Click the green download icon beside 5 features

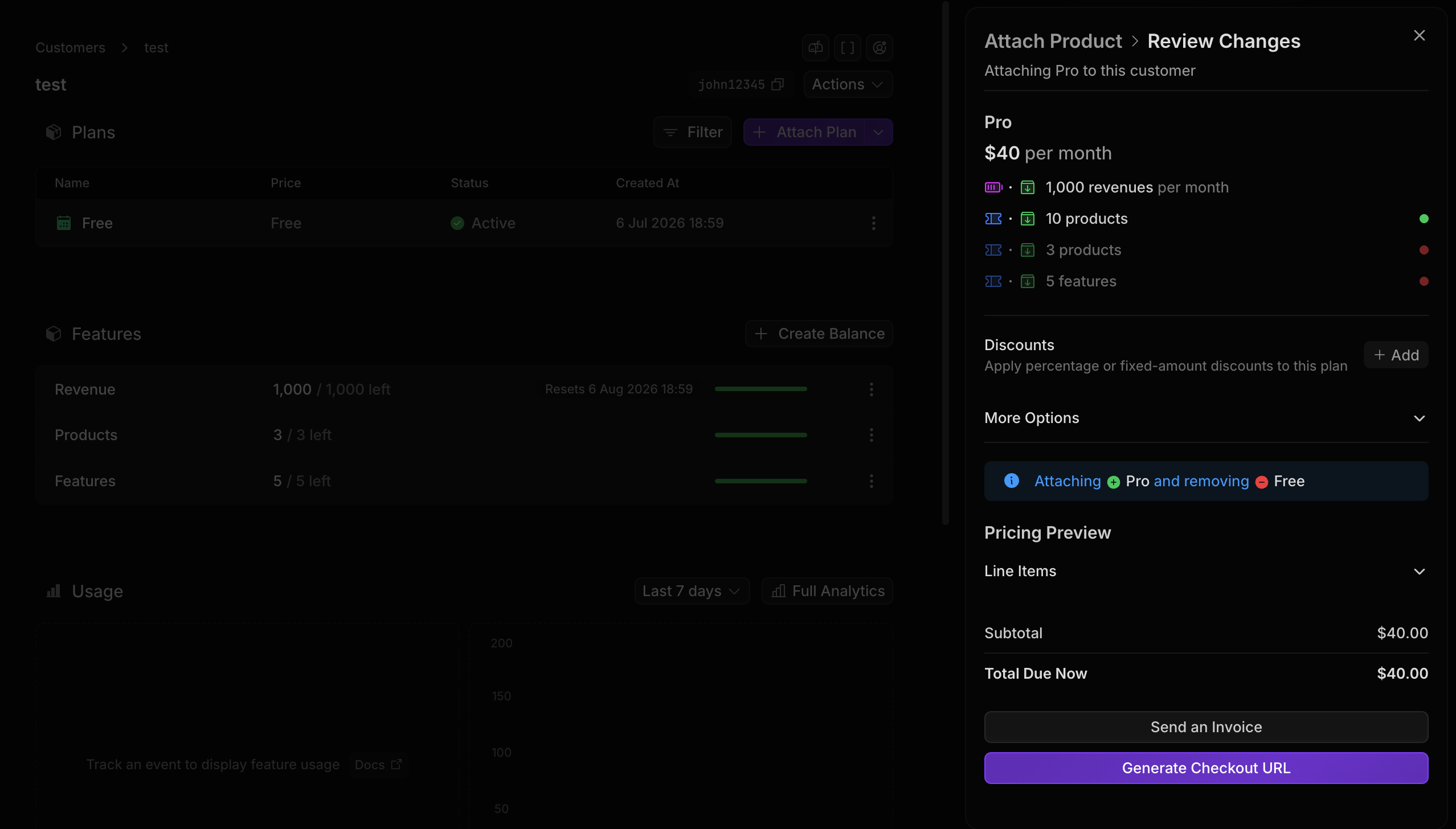pyautogui.click(x=1028, y=281)
